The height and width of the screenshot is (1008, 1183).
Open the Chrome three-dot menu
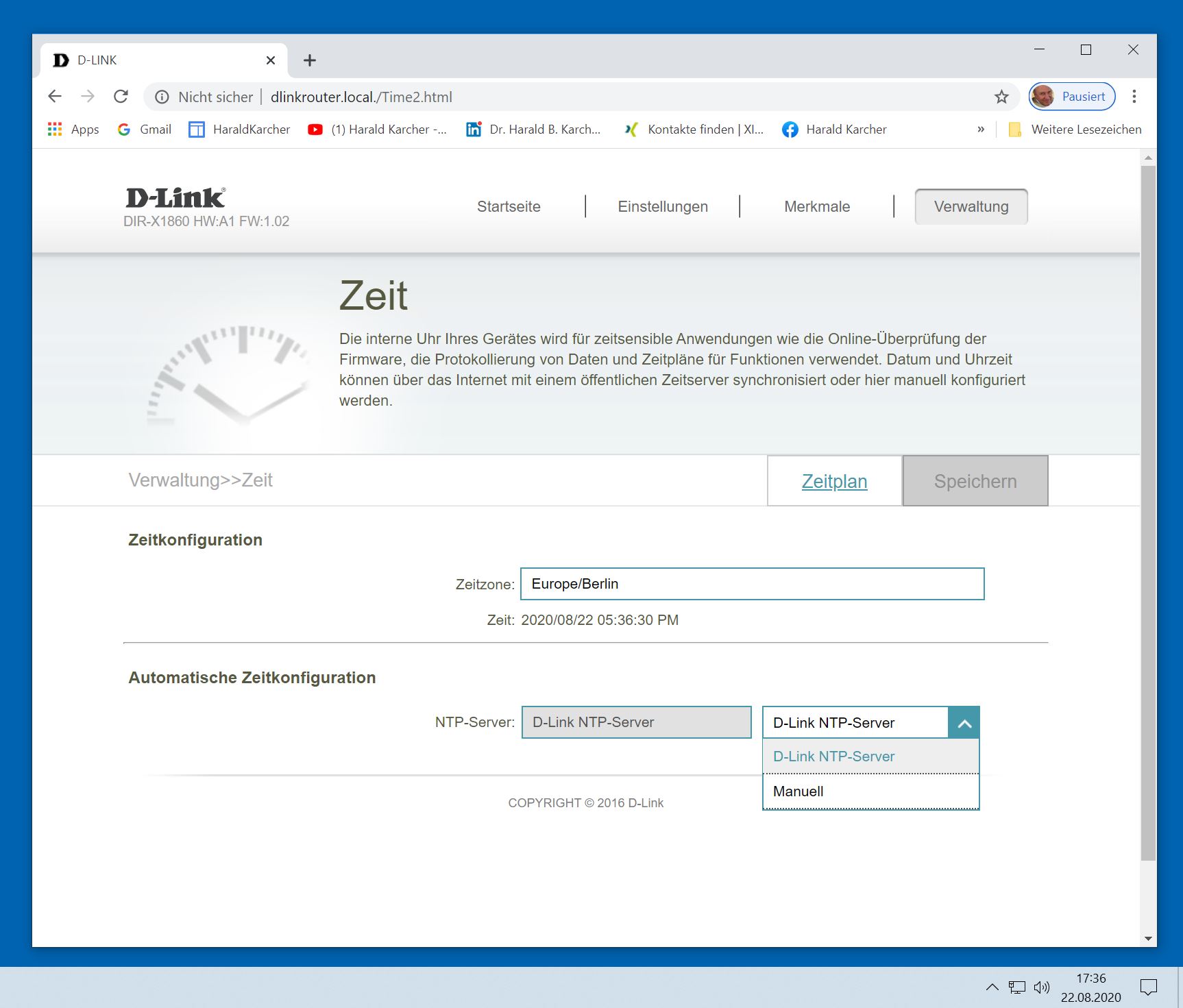coord(1134,97)
